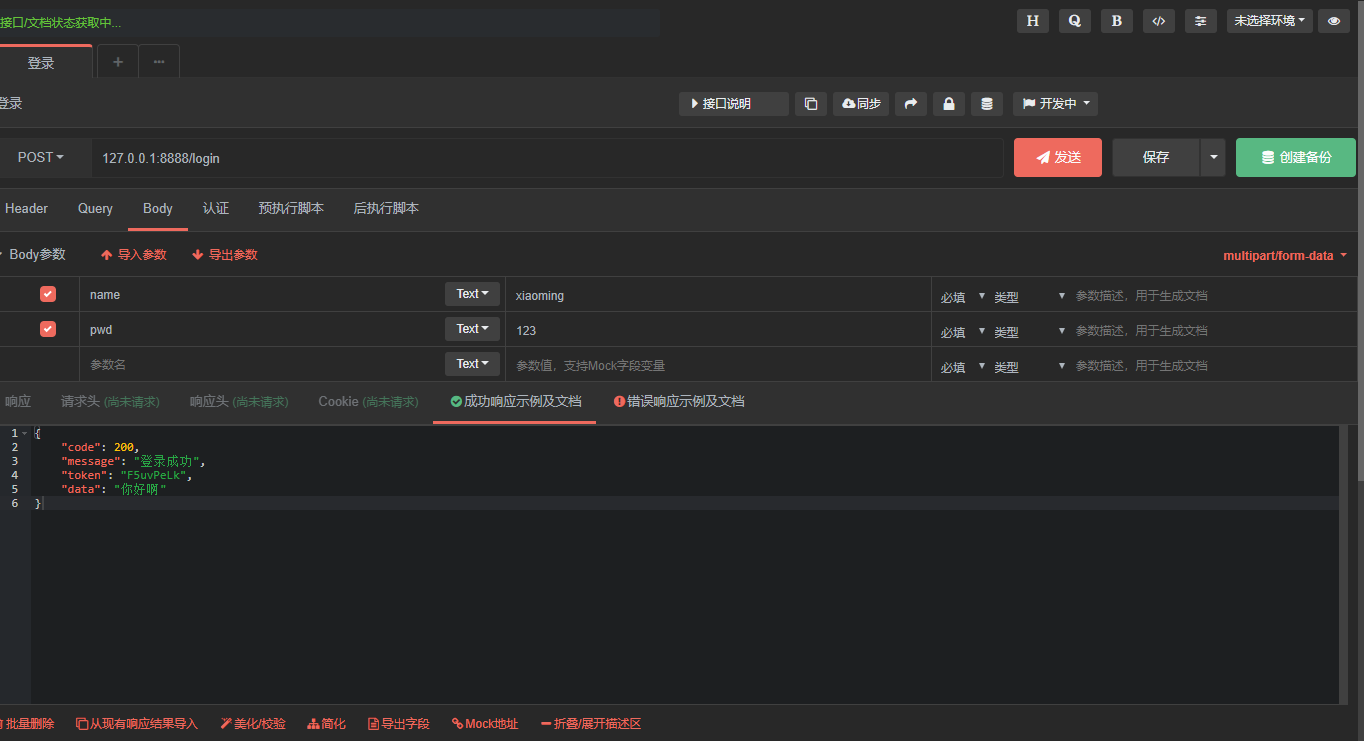Expand the save options arrow
Image resolution: width=1364 pixels, height=741 pixels.
click(1213, 157)
